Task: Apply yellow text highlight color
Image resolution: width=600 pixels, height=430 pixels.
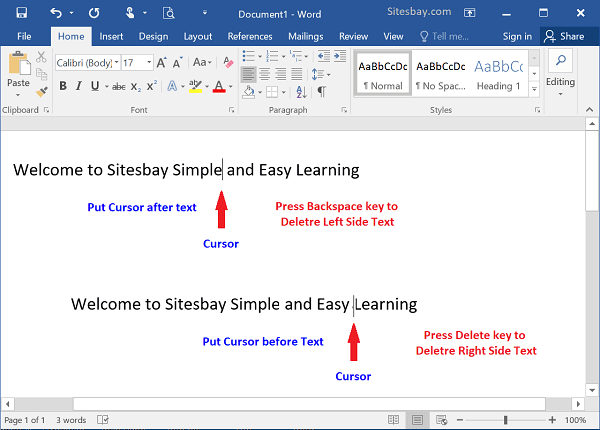Action: [196, 86]
